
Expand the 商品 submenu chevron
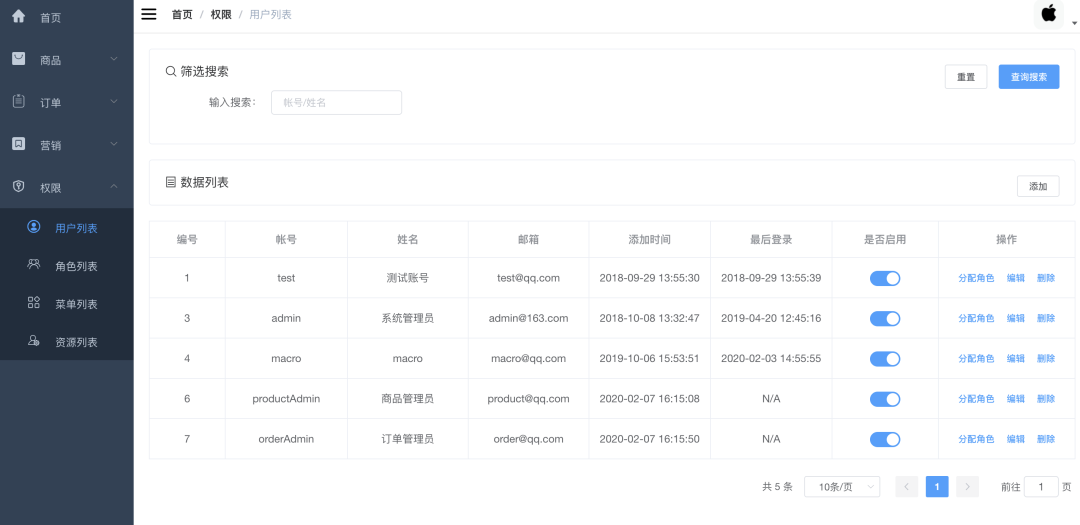pos(114,59)
